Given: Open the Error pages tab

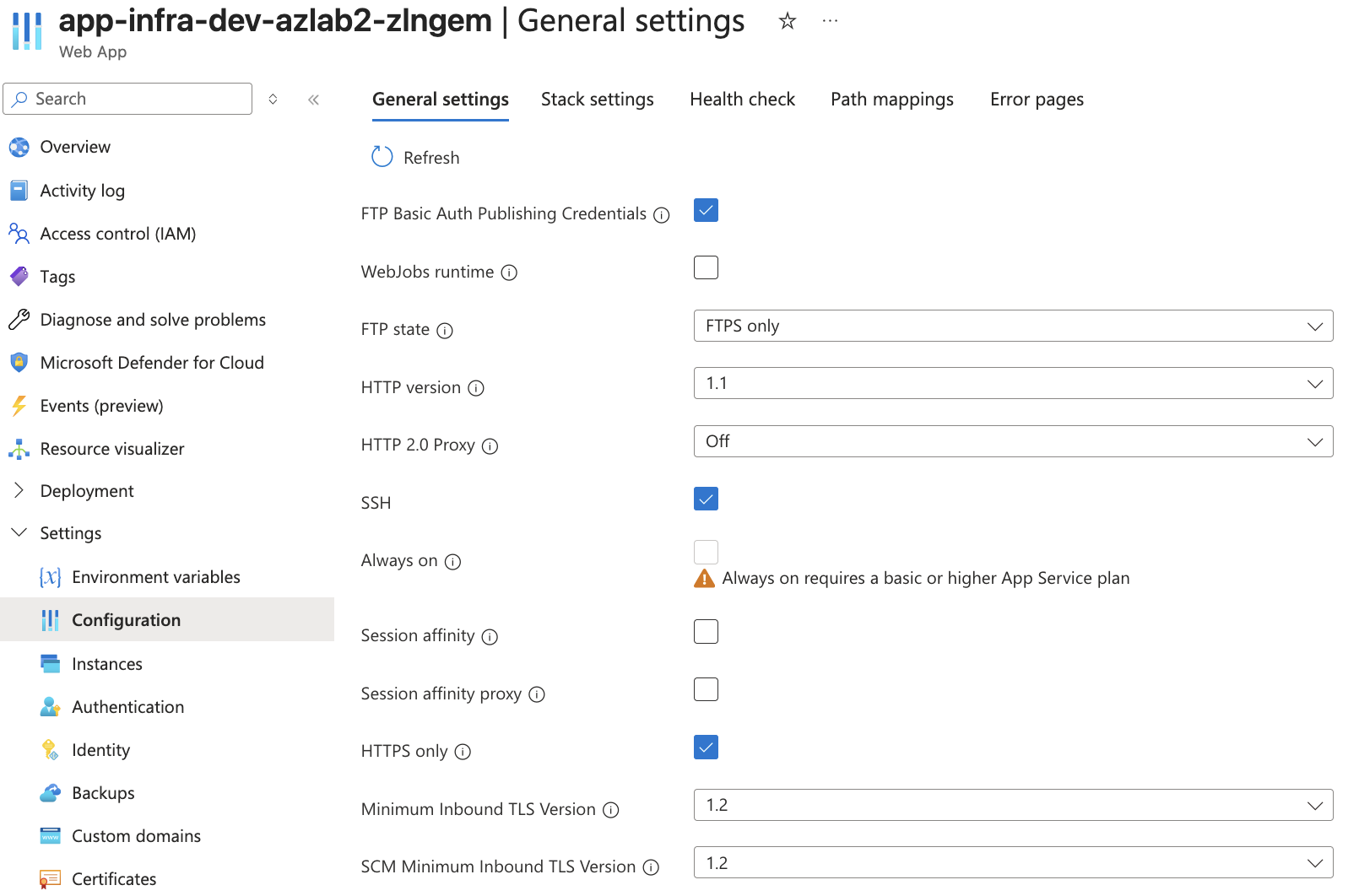Looking at the screenshot, I should point(1037,100).
